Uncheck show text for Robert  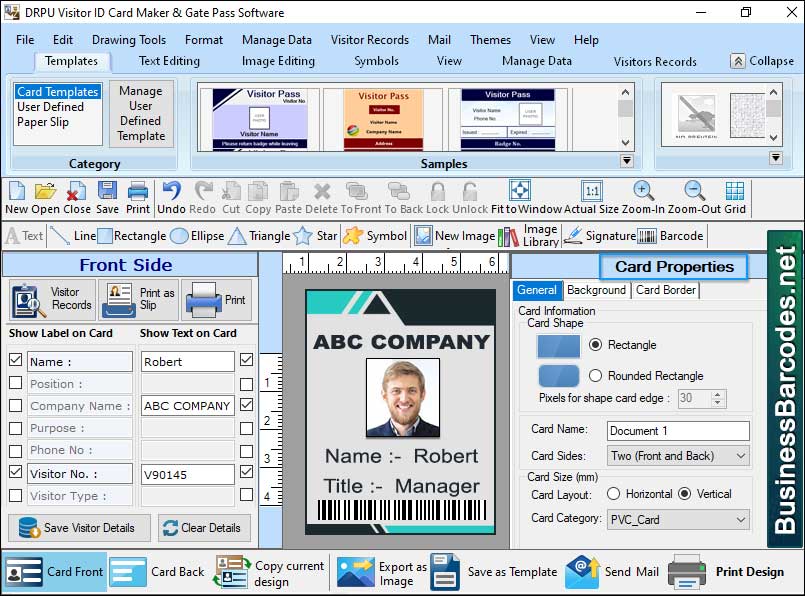coord(246,360)
